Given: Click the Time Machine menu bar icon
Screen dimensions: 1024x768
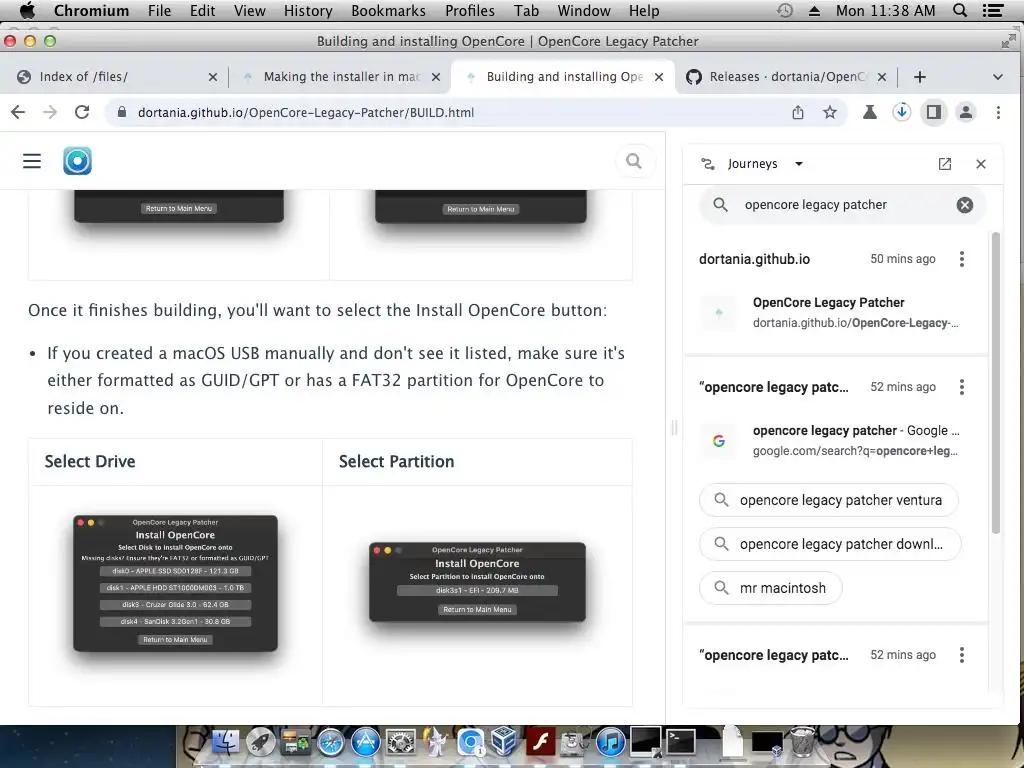Looking at the screenshot, I should [785, 10].
